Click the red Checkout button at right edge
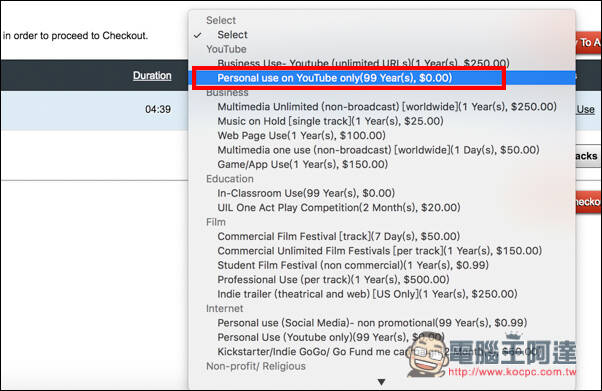Image resolution: width=602 pixels, height=391 pixels. pos(587,202)
